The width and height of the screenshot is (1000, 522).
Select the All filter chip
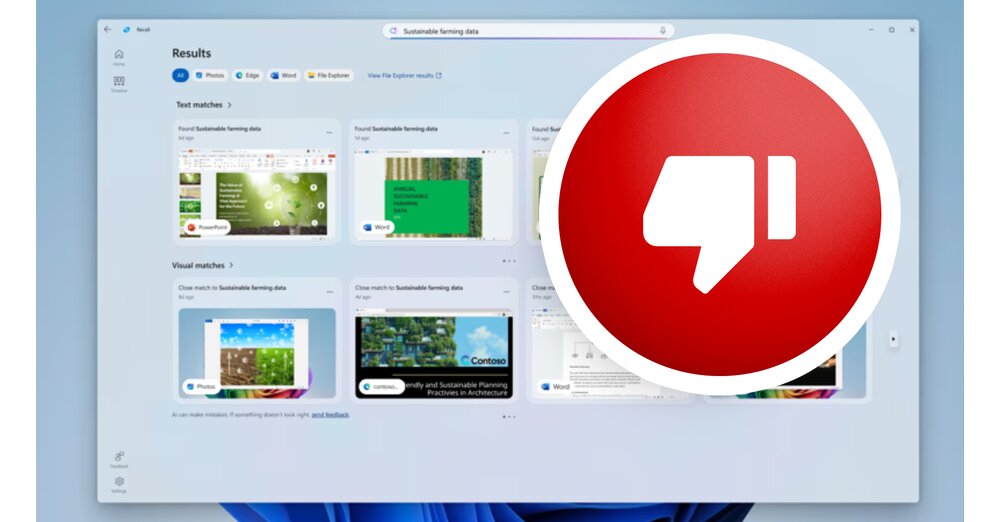pos(180,75)
